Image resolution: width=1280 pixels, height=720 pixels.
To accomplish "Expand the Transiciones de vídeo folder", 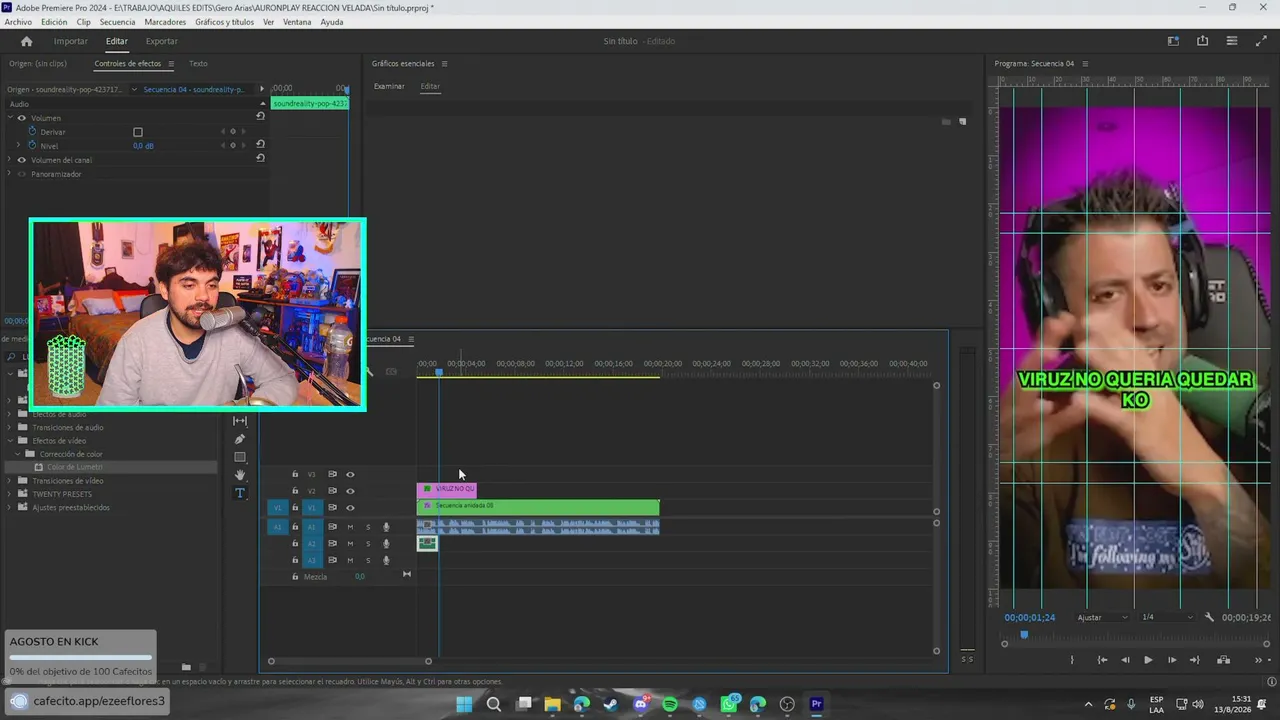I will click(11, 481).
